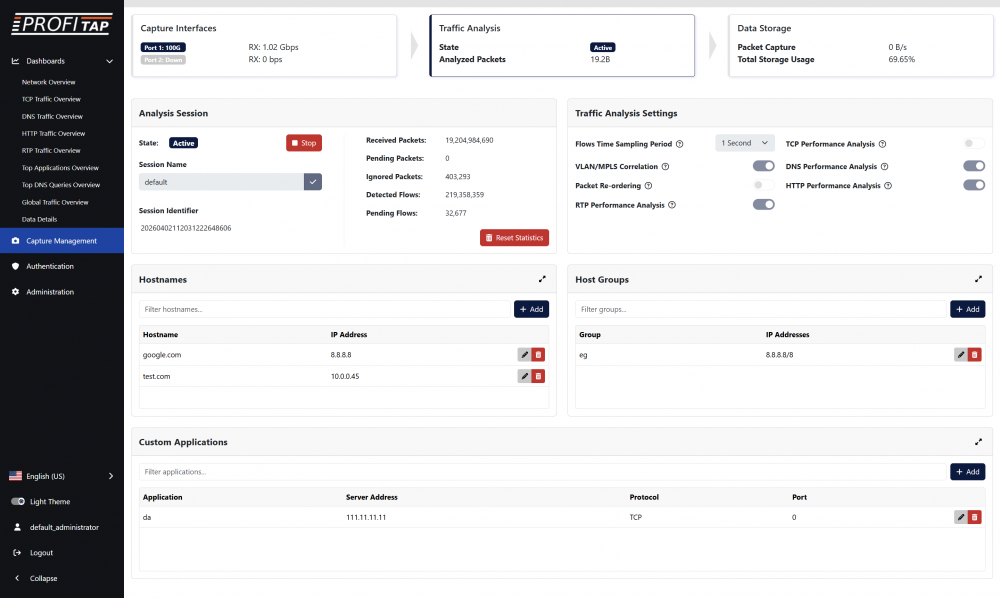1000x598 pixels.
Task: Confirm session name with checkmark button
Action: 313,182
